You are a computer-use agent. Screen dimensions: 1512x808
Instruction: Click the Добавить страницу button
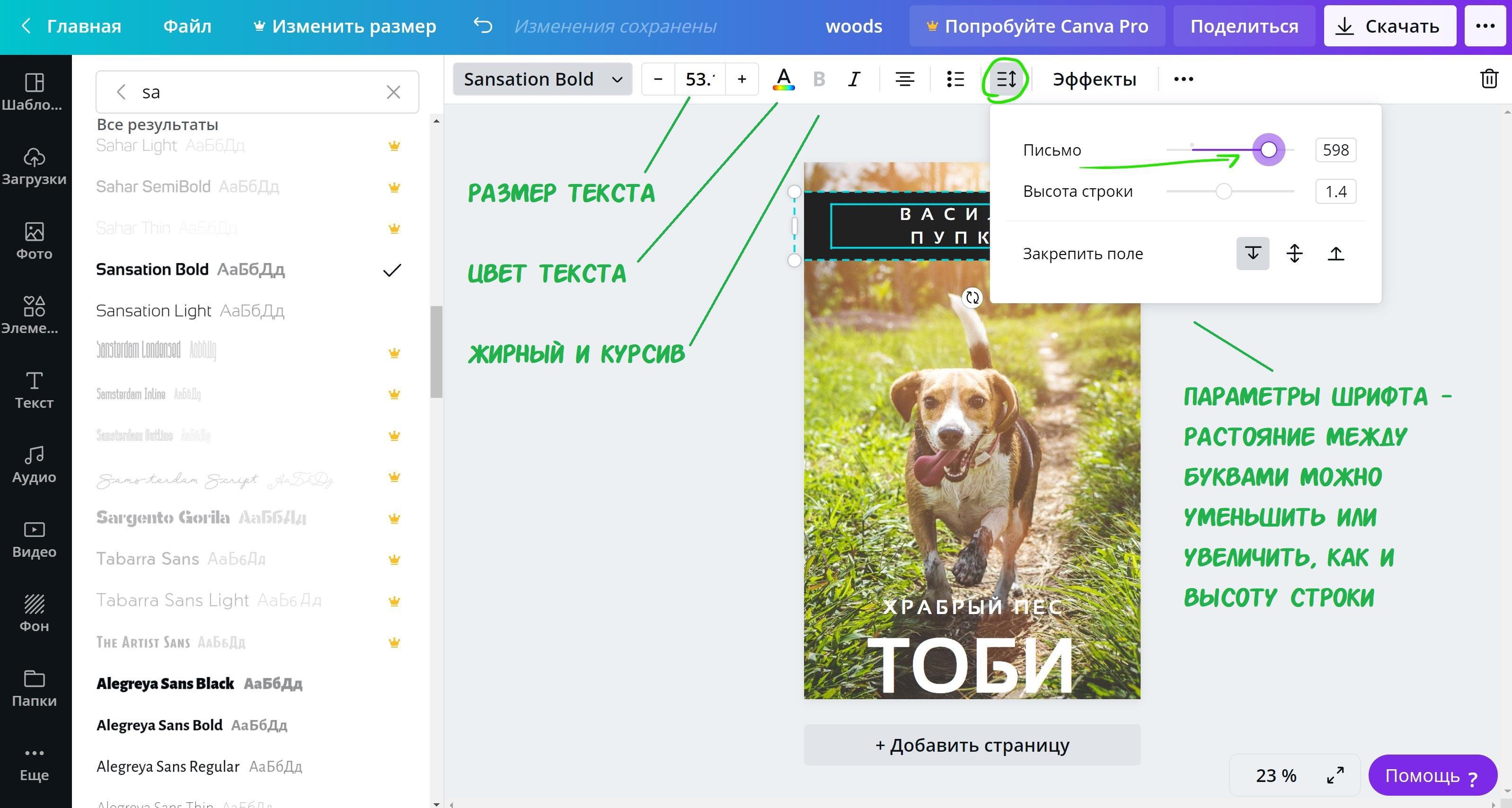tap(972, 745)
